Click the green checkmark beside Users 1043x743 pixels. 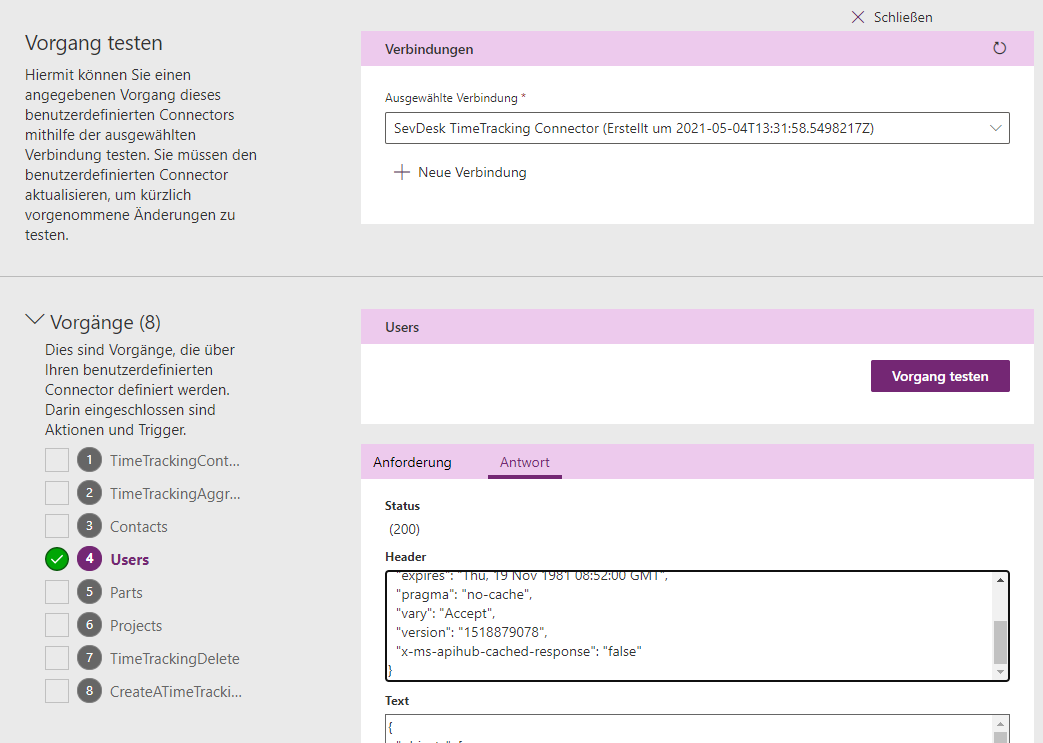[57, 559]
